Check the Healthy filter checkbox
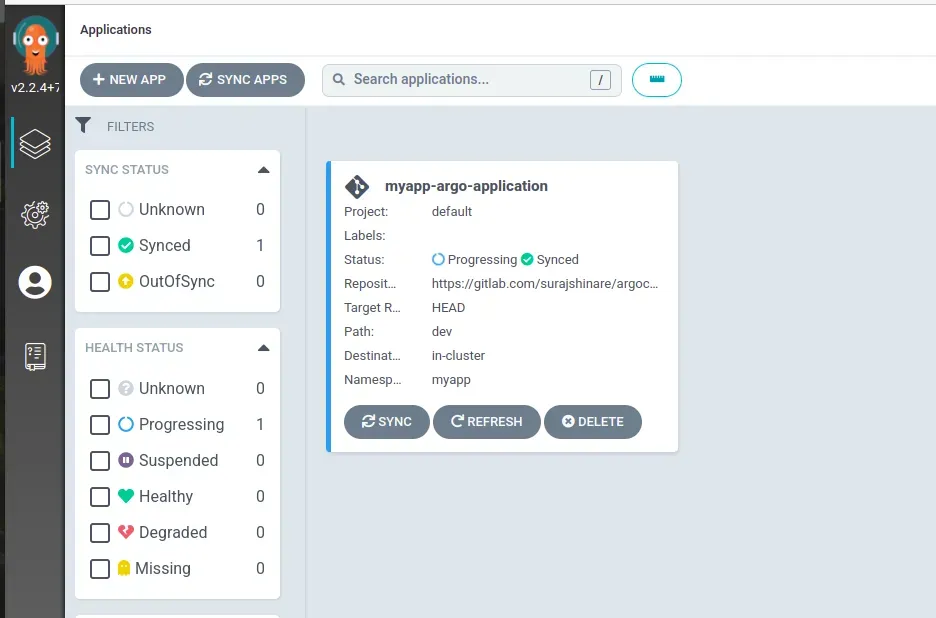936x618 pixels. (100, 496)
